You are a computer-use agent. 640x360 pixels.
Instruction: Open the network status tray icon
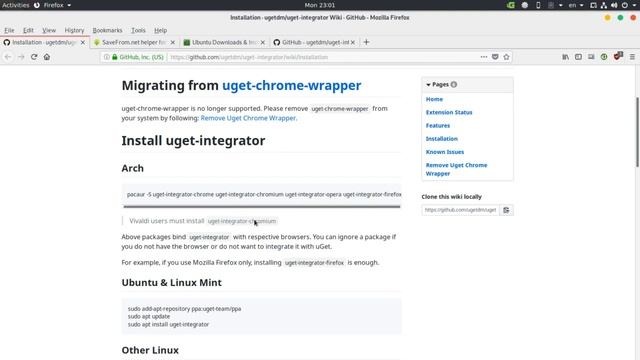604,5
